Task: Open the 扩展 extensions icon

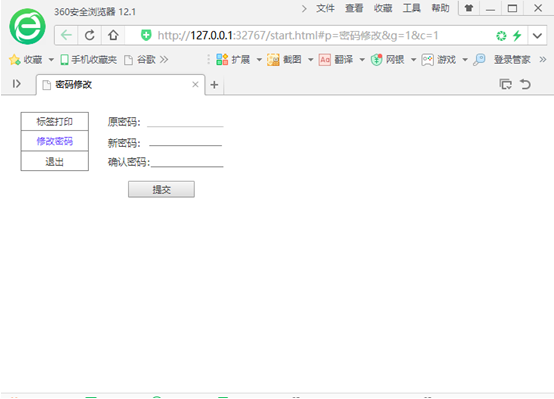Action: [x=222, y=60]
